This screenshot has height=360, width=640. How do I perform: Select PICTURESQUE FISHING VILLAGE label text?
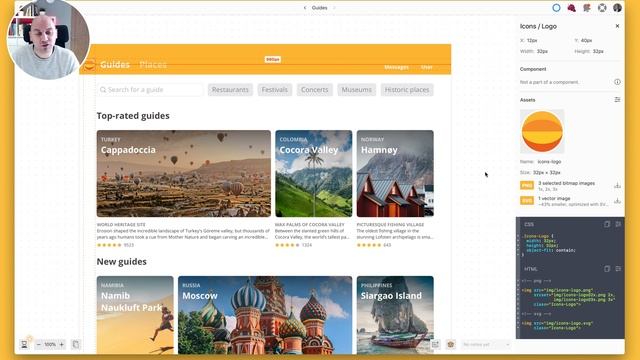(390, 225)
